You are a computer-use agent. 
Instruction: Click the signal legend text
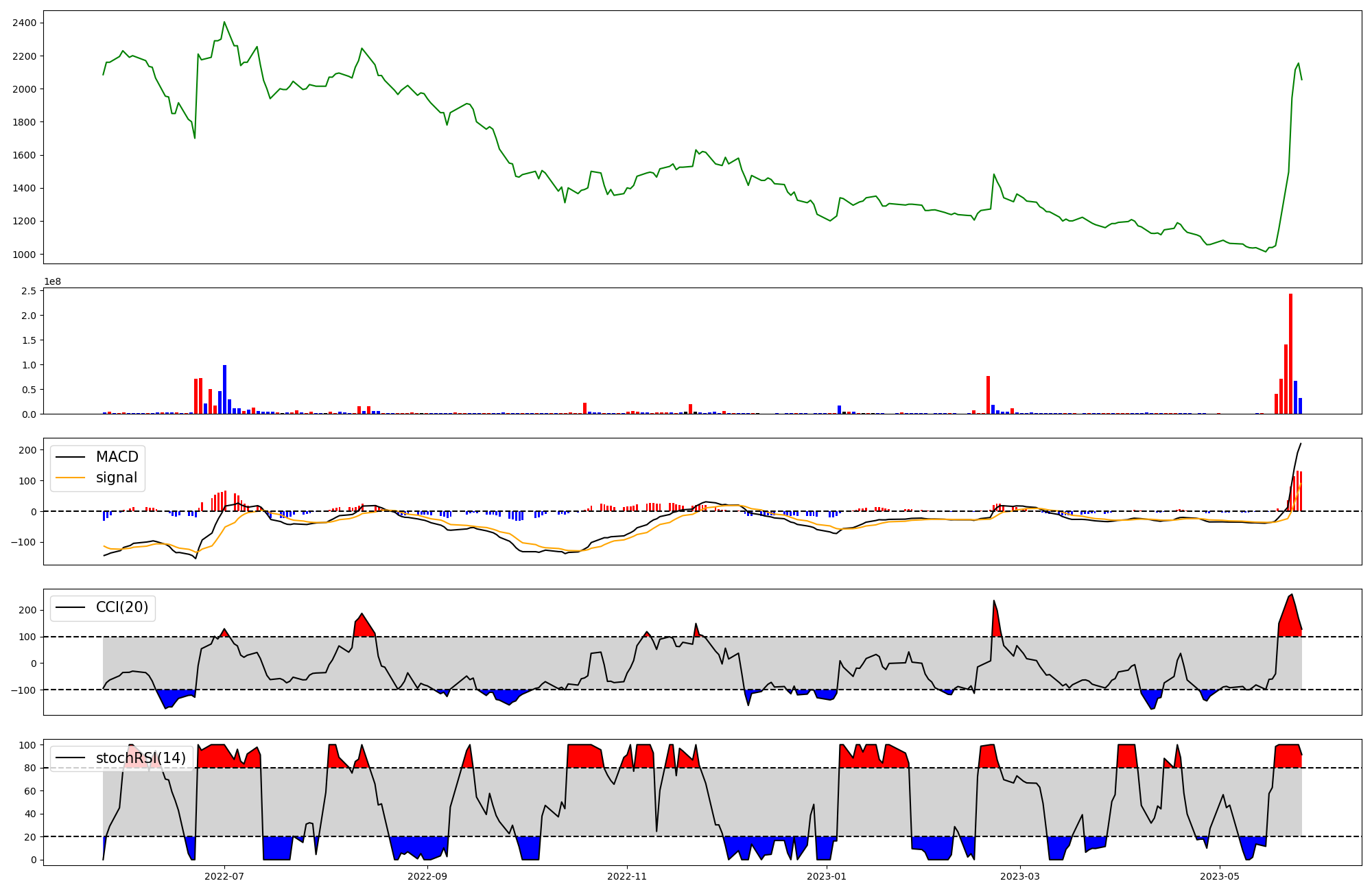pos(117,478)
